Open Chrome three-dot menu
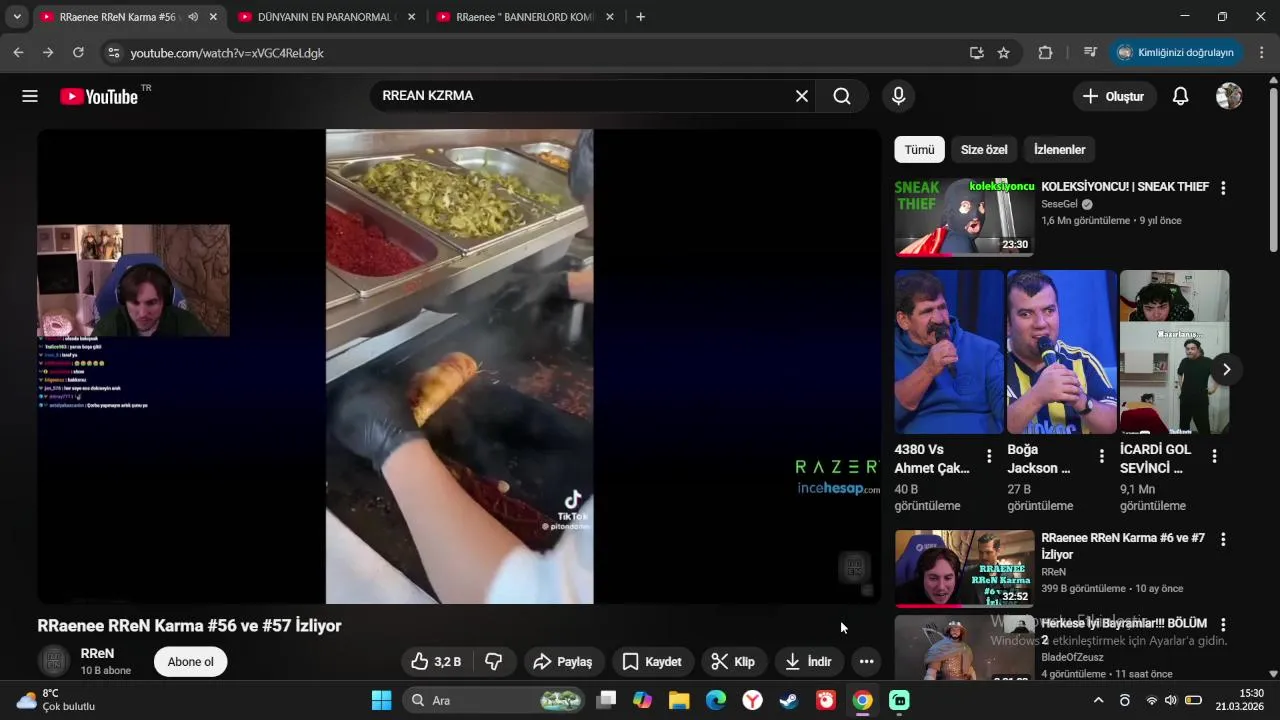 [1262, 53]
